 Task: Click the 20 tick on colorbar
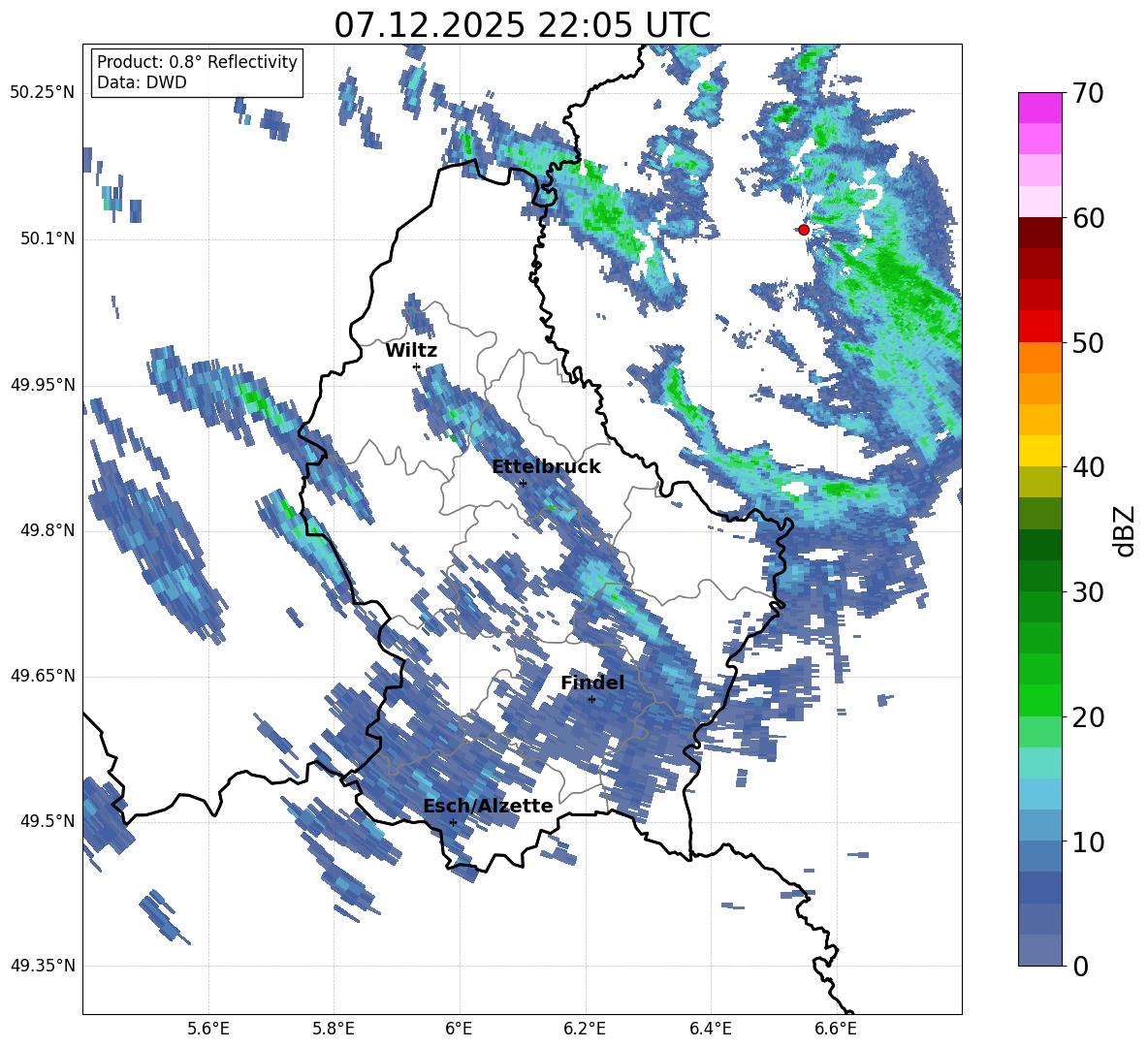coord(1087,716)
